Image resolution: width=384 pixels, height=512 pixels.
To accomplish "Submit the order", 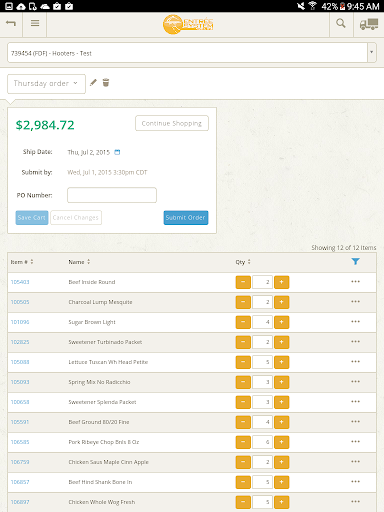I will pyautogui.click(x=186, y=218).
